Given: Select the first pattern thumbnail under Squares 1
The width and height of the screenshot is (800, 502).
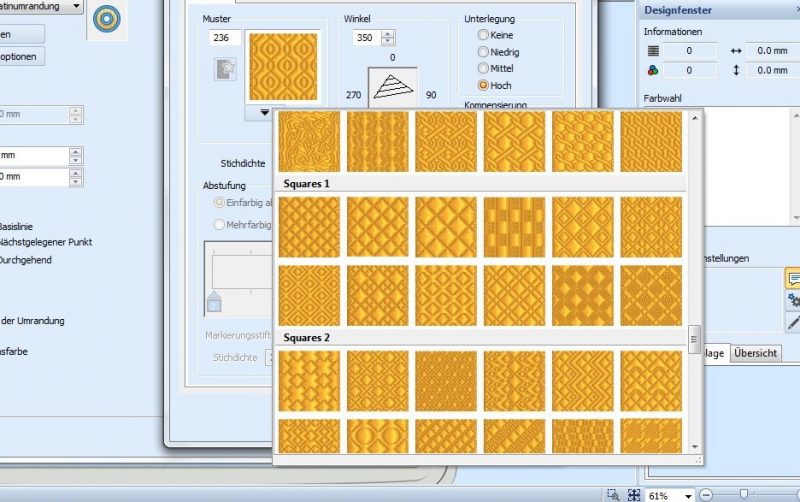Looking at the screenshot, I should click(x=309, y=227).
